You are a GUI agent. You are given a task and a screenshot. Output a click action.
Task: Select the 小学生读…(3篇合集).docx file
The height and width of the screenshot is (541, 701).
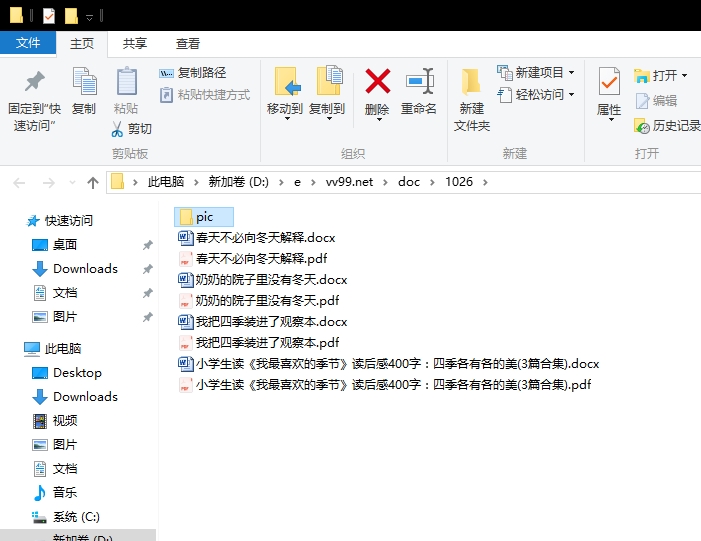coord(389,363)
